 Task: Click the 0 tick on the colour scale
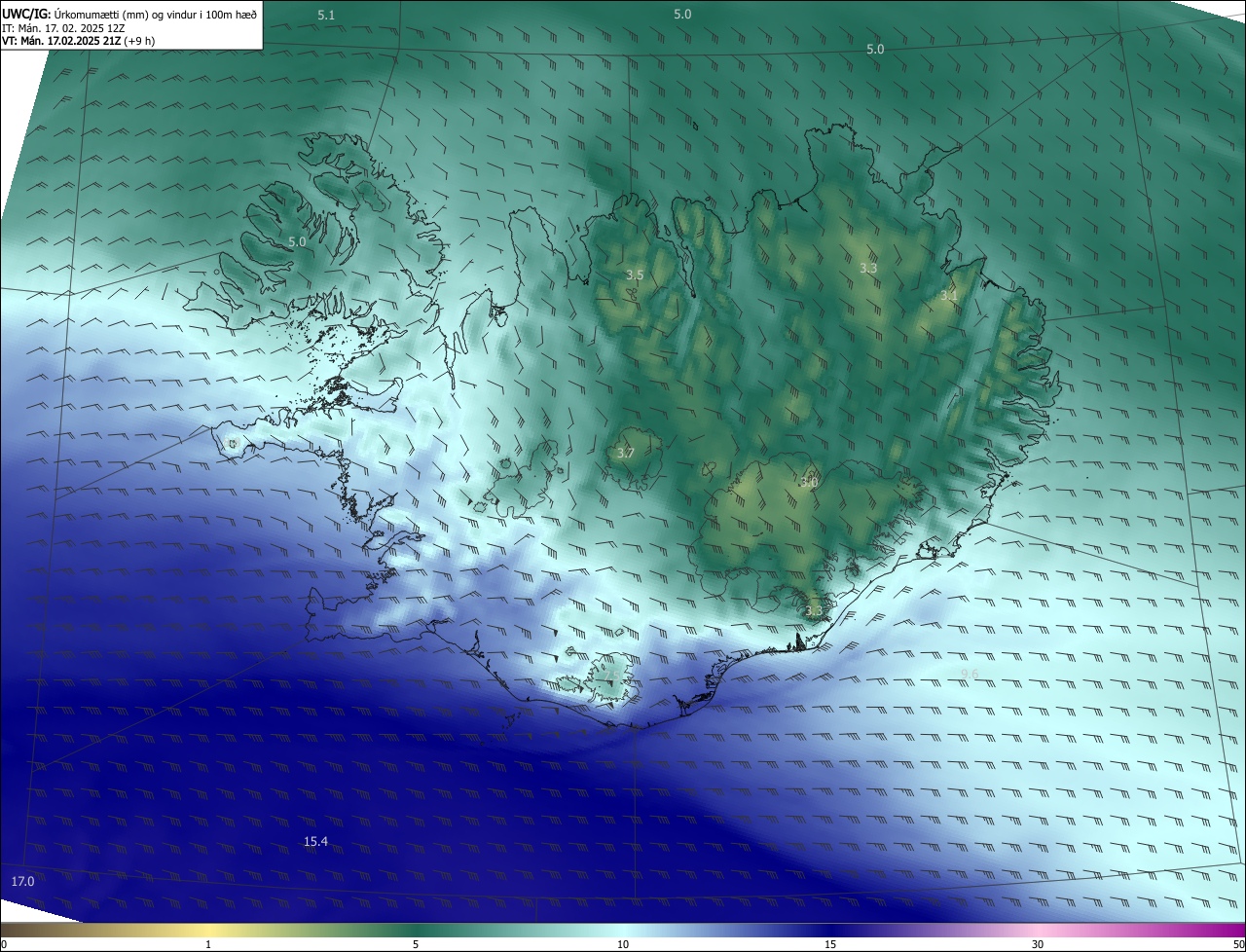click(x=4, y=944)
